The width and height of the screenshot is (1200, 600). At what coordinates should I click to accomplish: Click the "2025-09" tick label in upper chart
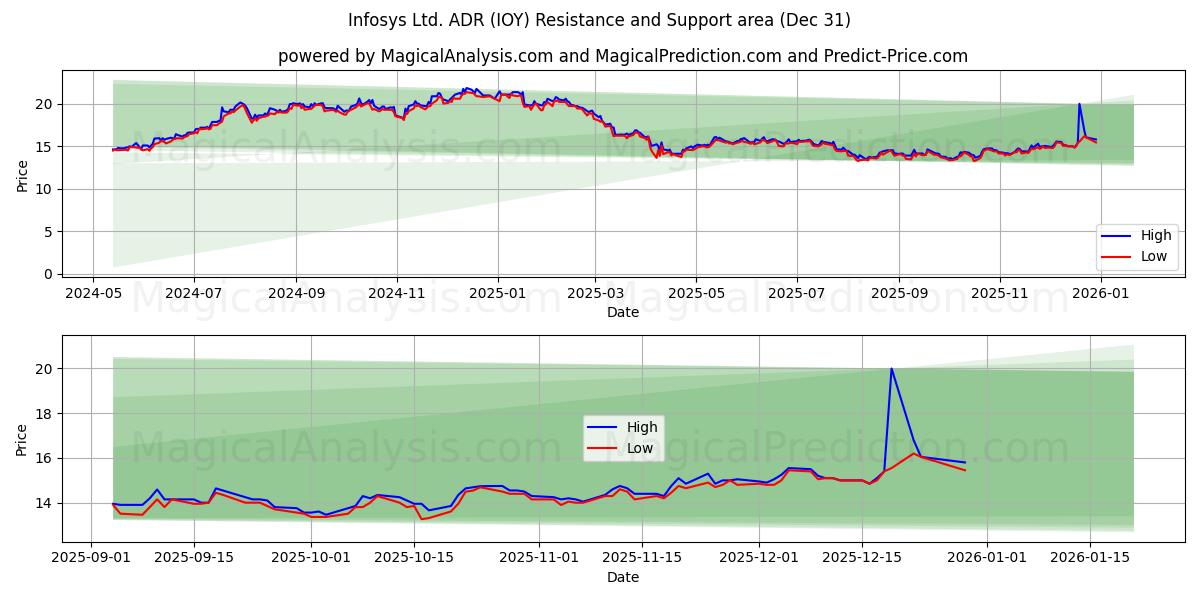point(898,293)
